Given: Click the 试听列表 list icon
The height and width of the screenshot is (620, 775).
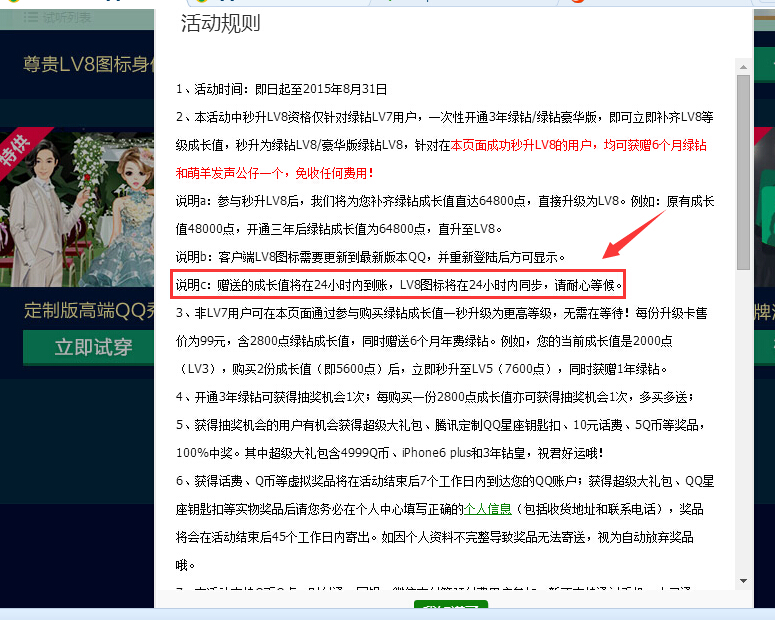Looking at the screenshot, I should pos(31,18).
